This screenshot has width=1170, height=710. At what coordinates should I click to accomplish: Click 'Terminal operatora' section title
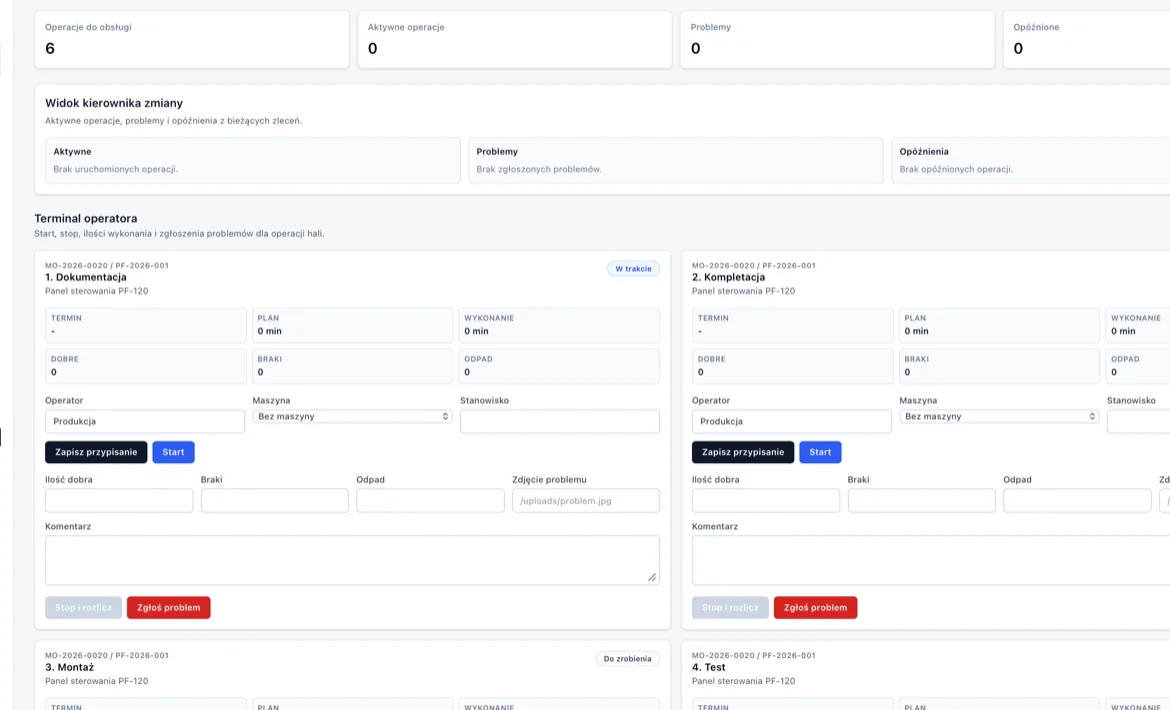pyautogui.click(x=86, y=219)
